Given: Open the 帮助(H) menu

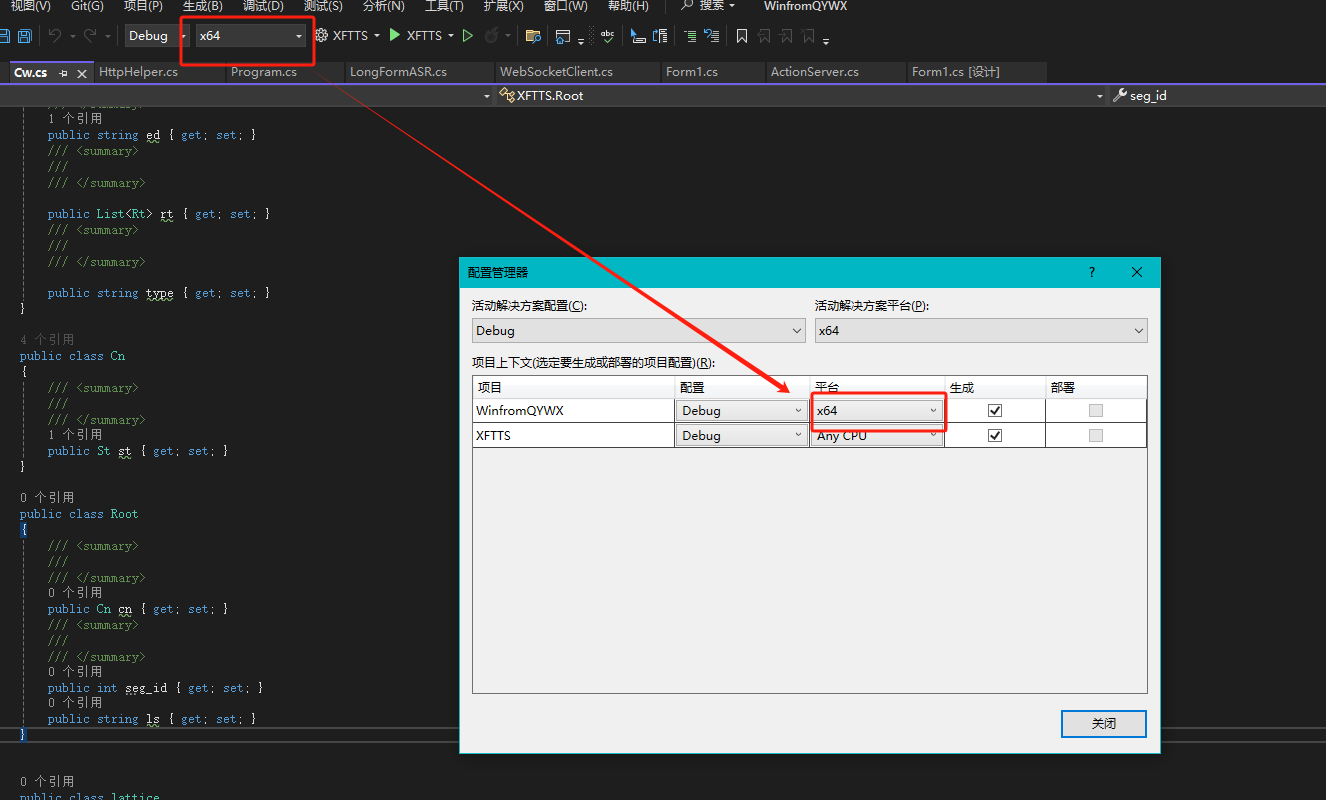Looking at the screenshot, I should coord(628,6).
